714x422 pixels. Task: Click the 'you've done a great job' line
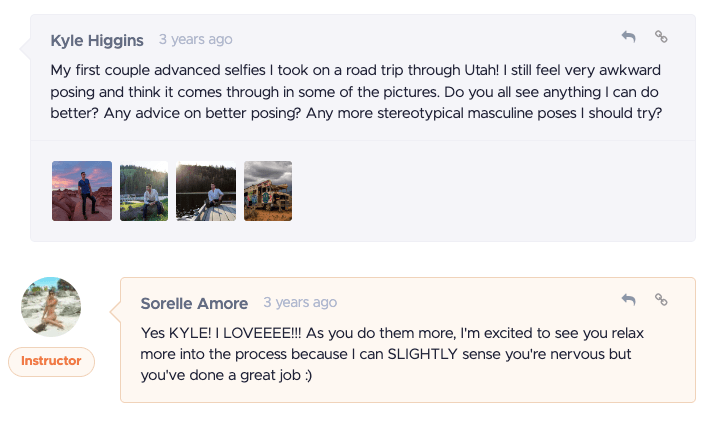pos(226,375)
